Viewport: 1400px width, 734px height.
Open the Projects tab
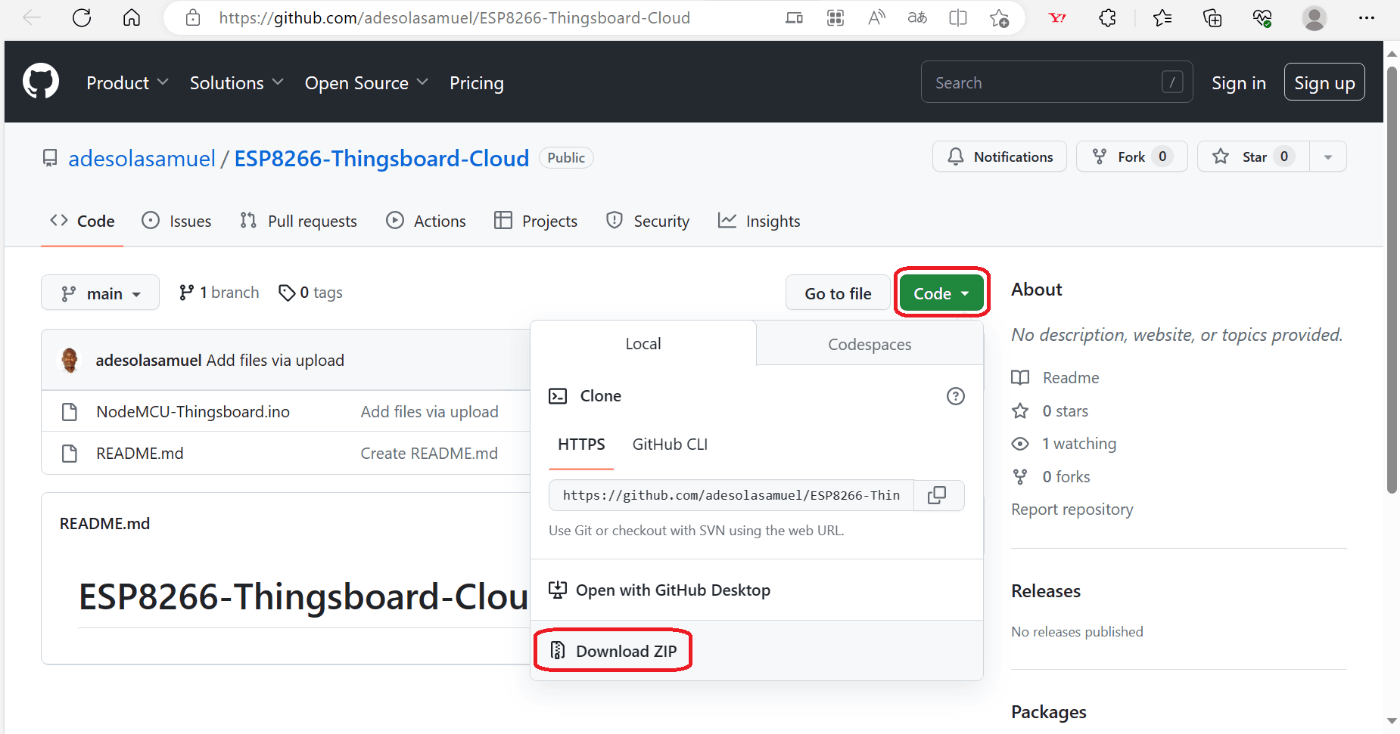point(536,221)
